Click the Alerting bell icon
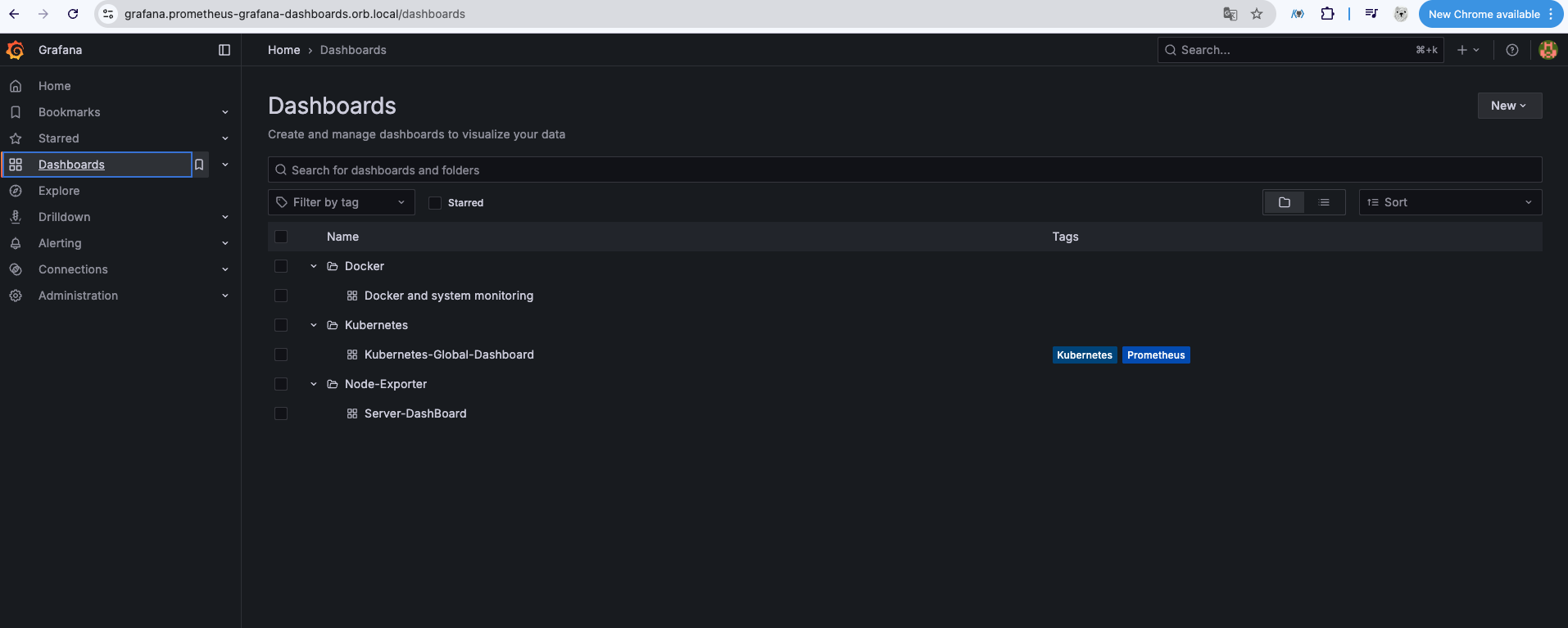Viewport: 1568px width, 628px height. [16, 243]
